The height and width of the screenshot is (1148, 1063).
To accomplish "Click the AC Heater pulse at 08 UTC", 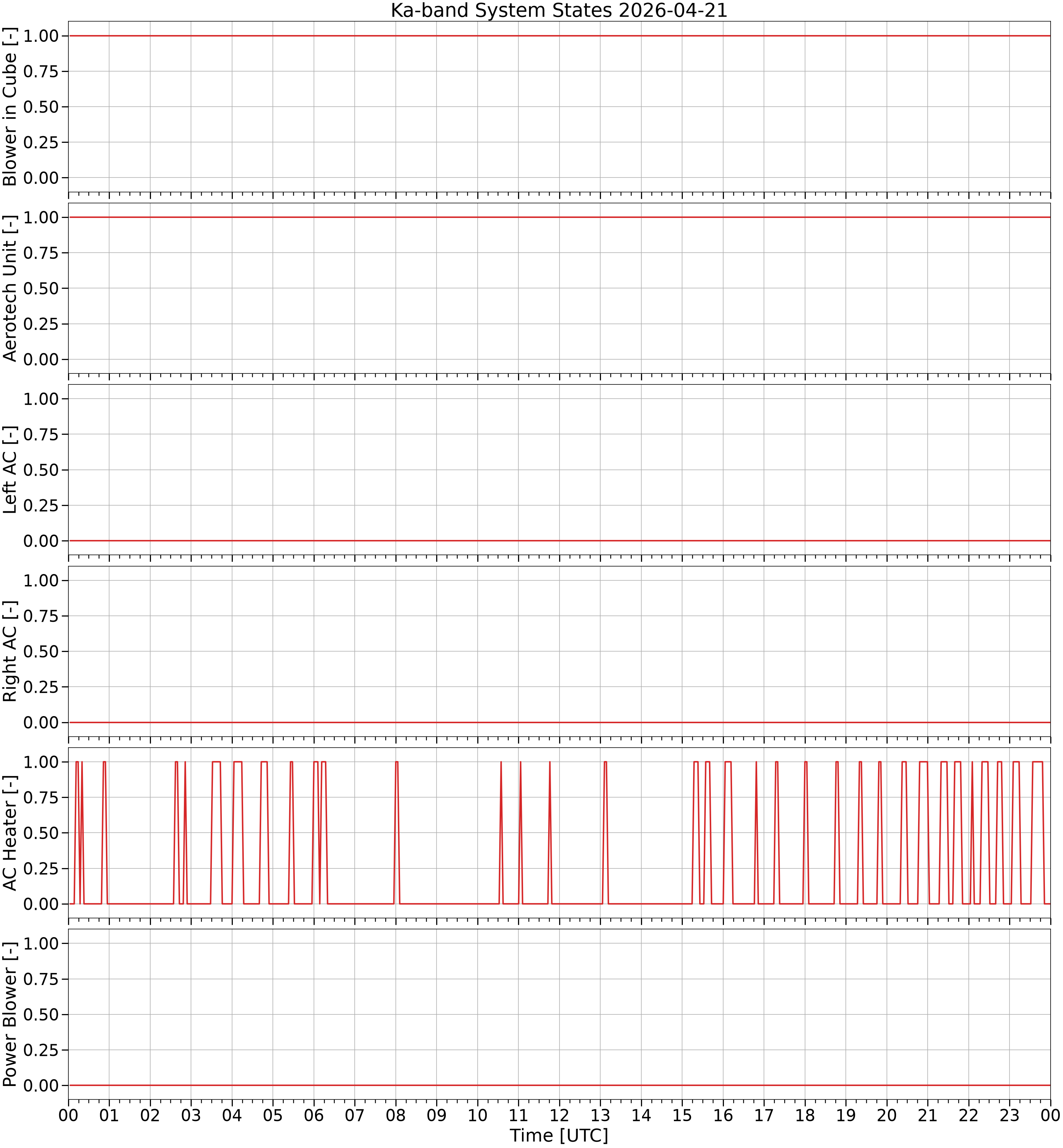I will point(397,832).
